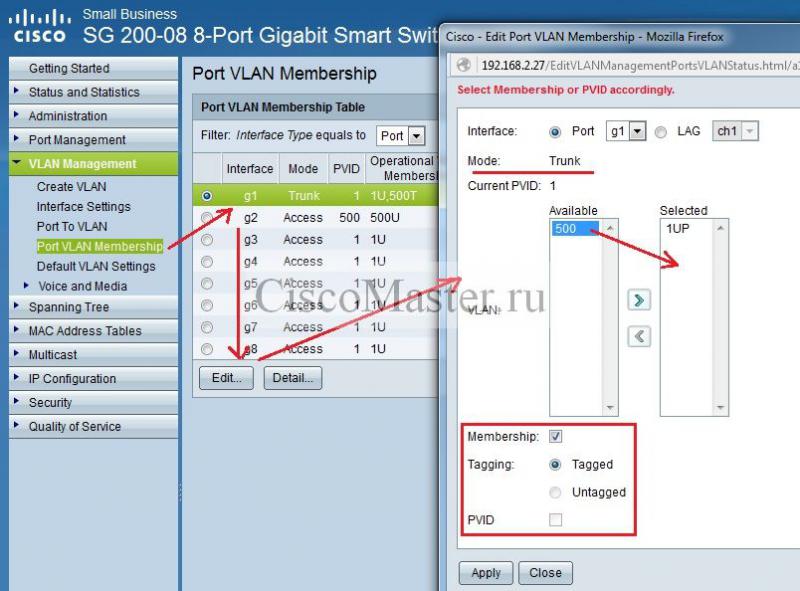
Task: Select radio button for row g1
Action: pos(207,196)
